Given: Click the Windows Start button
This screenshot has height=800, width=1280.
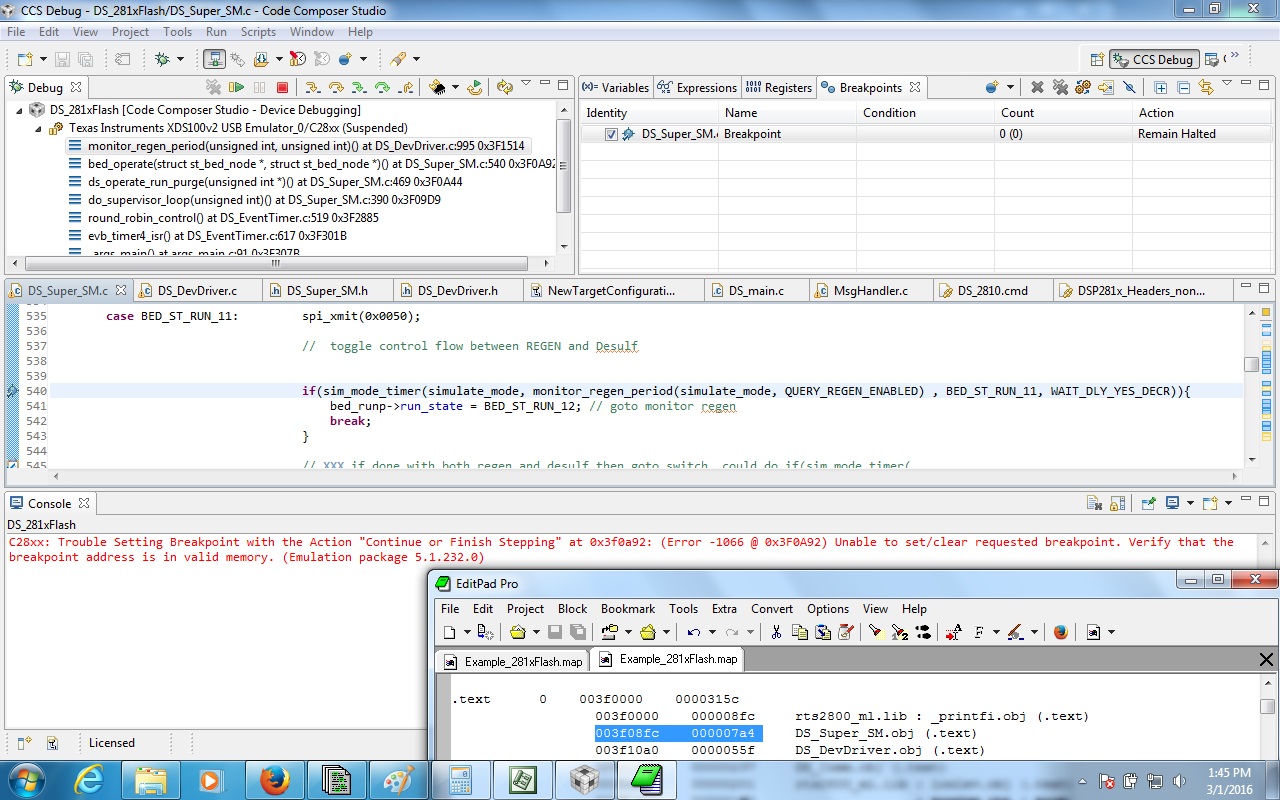Looking at the screenshot, I should click(x=25, y=779).
